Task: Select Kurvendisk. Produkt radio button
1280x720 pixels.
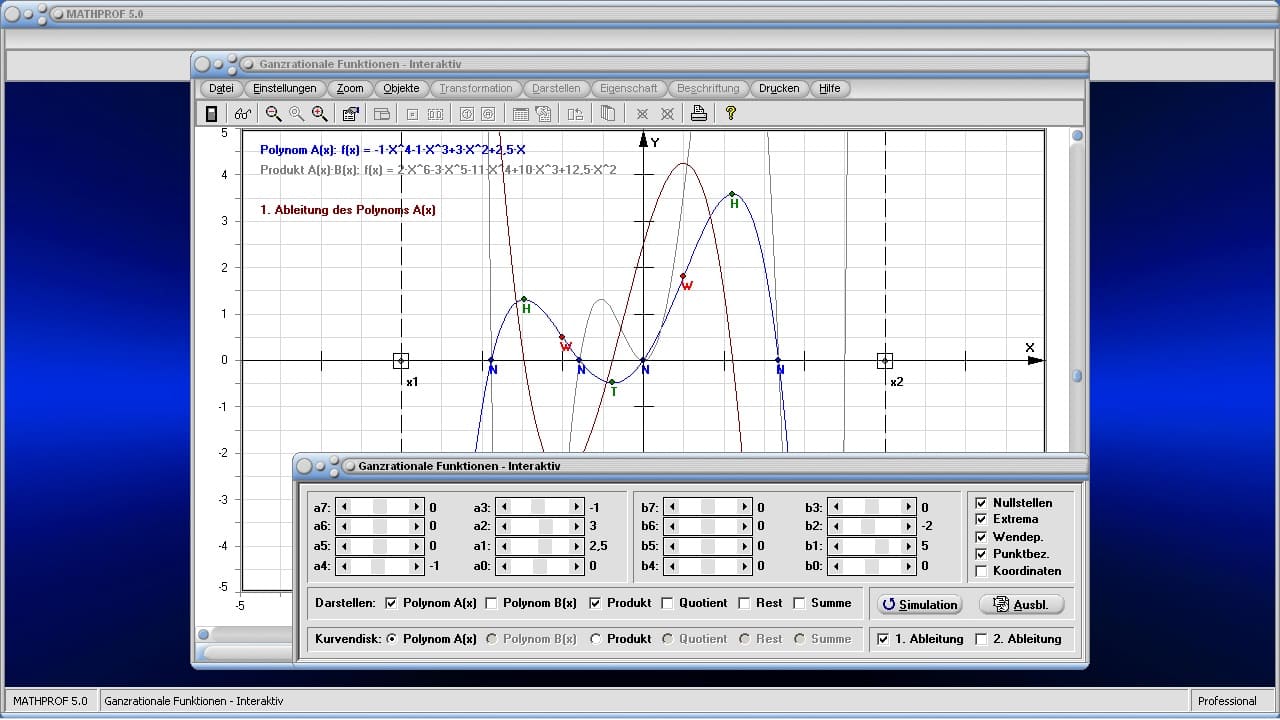Action: point(595,639)
